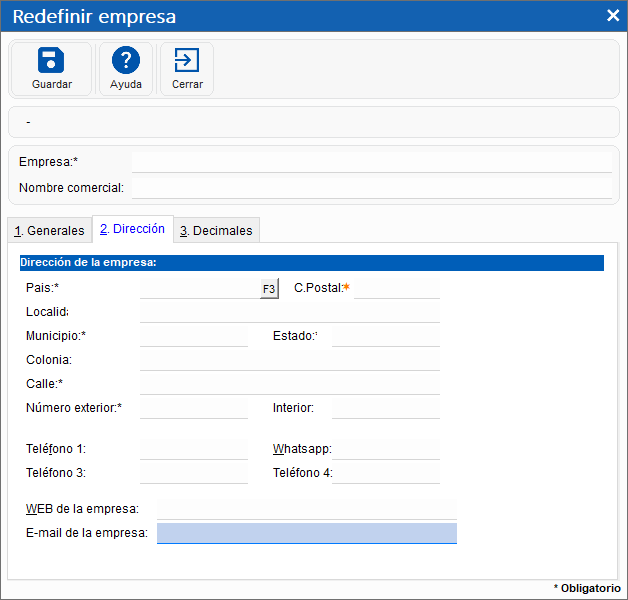The height and width of the screenshot is (600, 628).
Task: Focus the Teléfono 3 field
Action: [x=194, y=473]
